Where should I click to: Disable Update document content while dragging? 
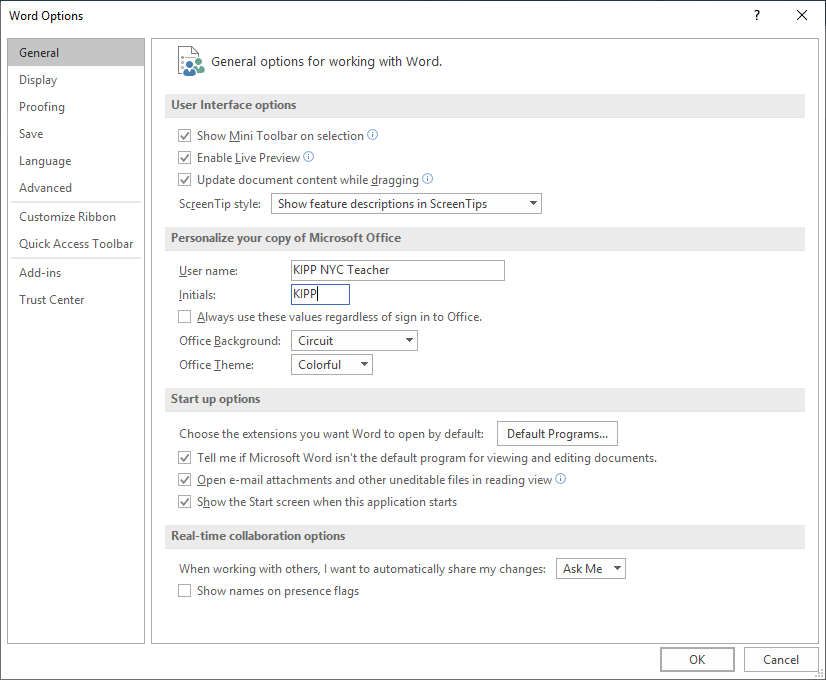point(184,180)
